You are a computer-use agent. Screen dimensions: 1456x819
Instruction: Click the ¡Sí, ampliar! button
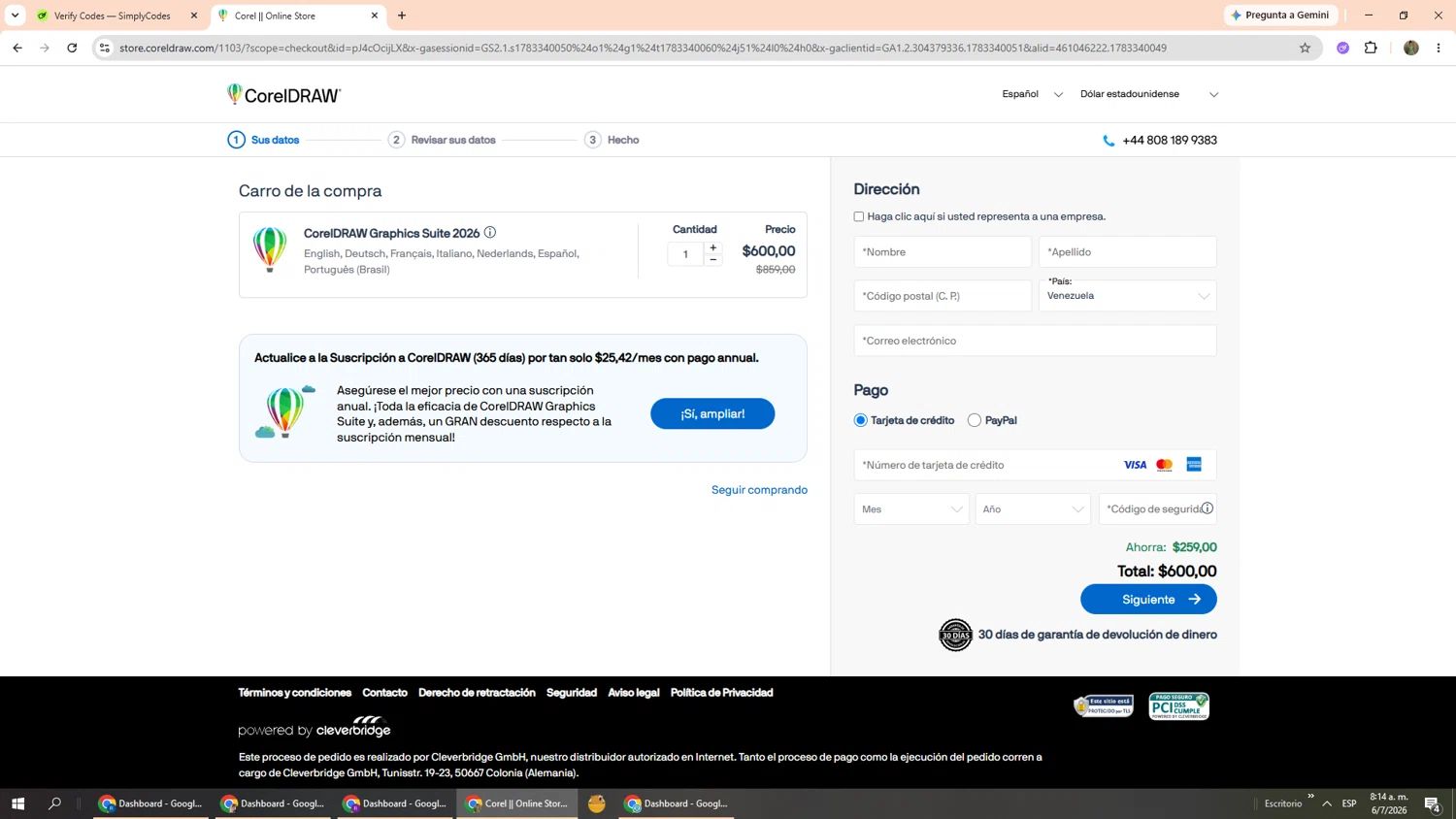[x=712, y=413]
